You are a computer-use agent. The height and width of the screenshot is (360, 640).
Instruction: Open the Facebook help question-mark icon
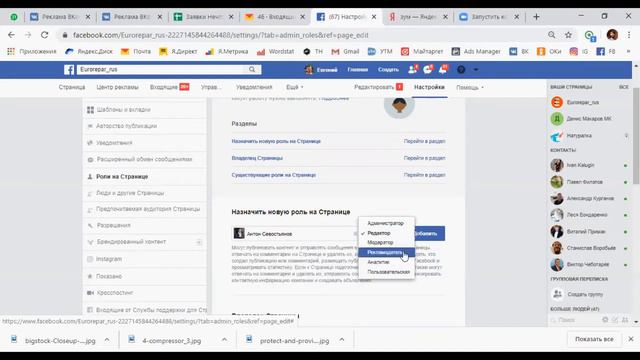pyautogui.click(x=461, y=70)
